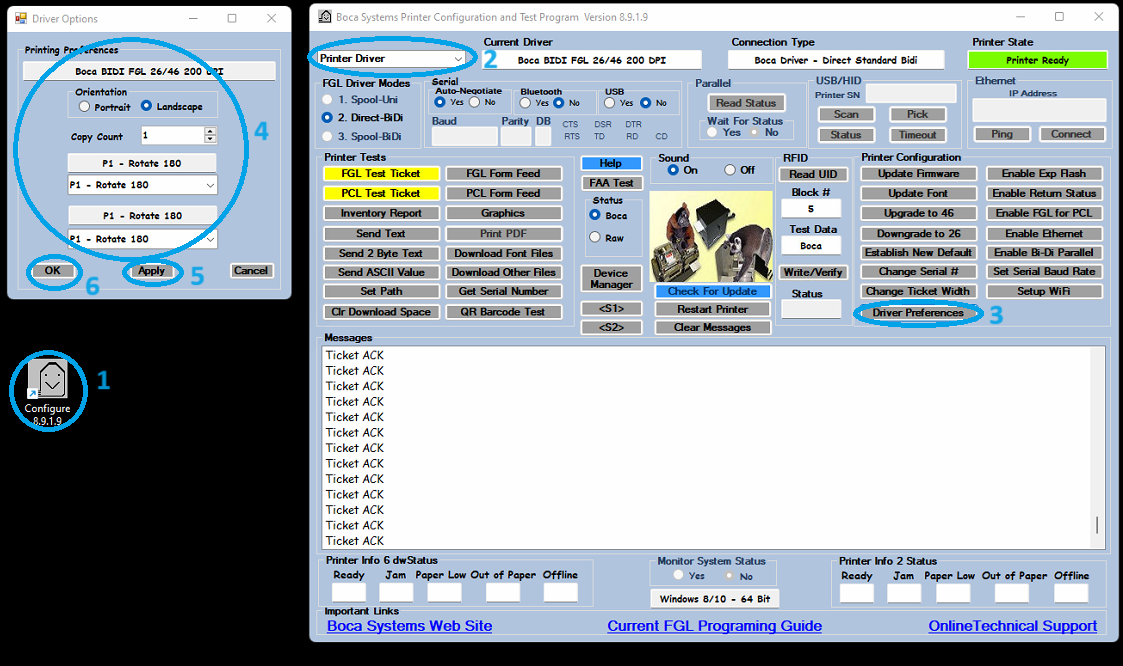The image size is (1123, 666).
Task: Increase Copy Count with up arrow
Action: (x=210, y=131)
